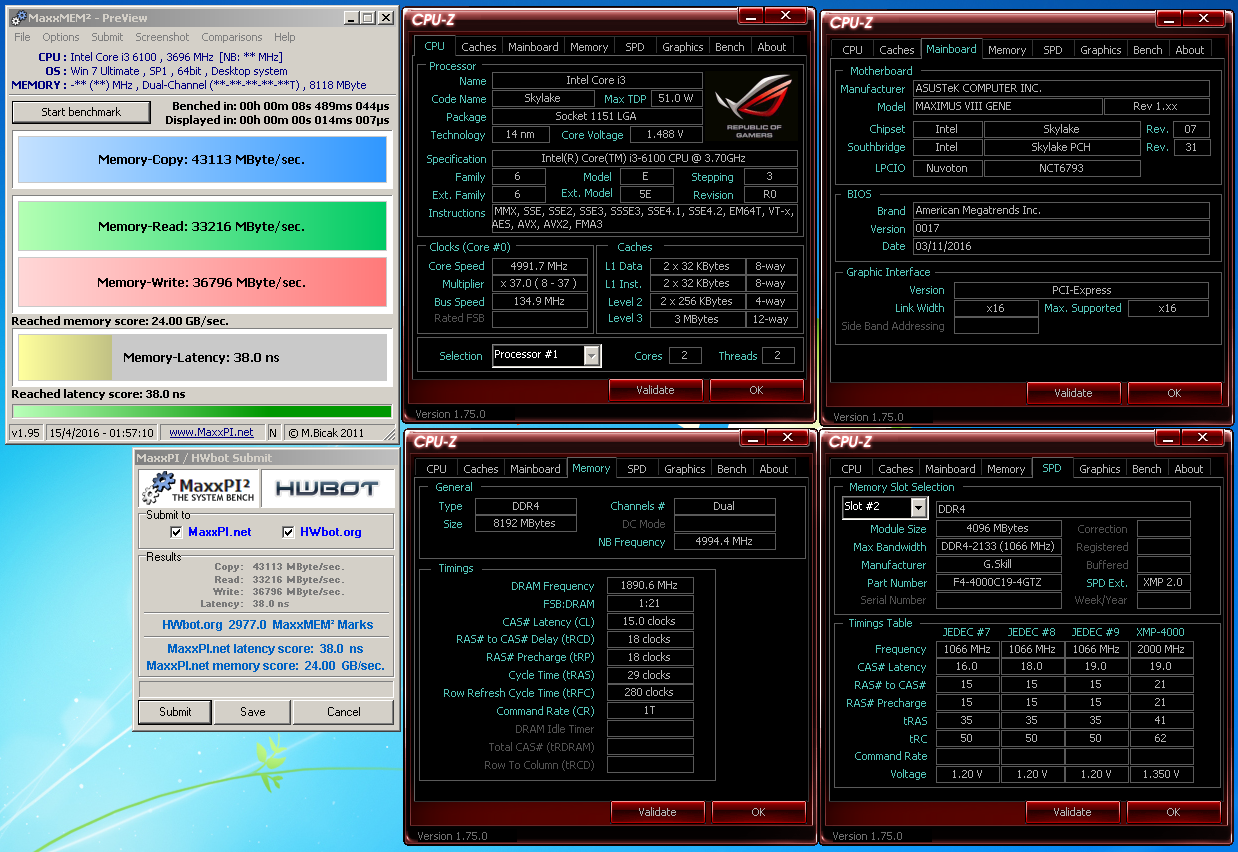Click the Part Number F4-4000C19-4GTZ field
The width and height of the screenshot is (1238, 852).
999,583
